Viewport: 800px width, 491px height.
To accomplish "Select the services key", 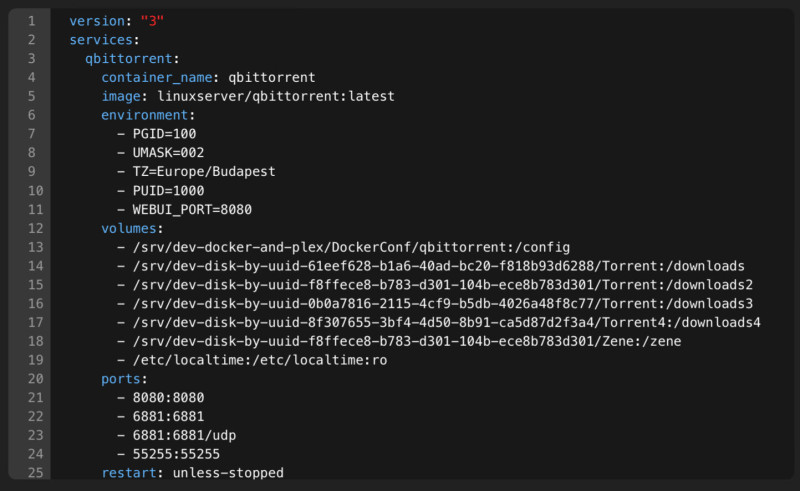I will (x=101, y=40).
